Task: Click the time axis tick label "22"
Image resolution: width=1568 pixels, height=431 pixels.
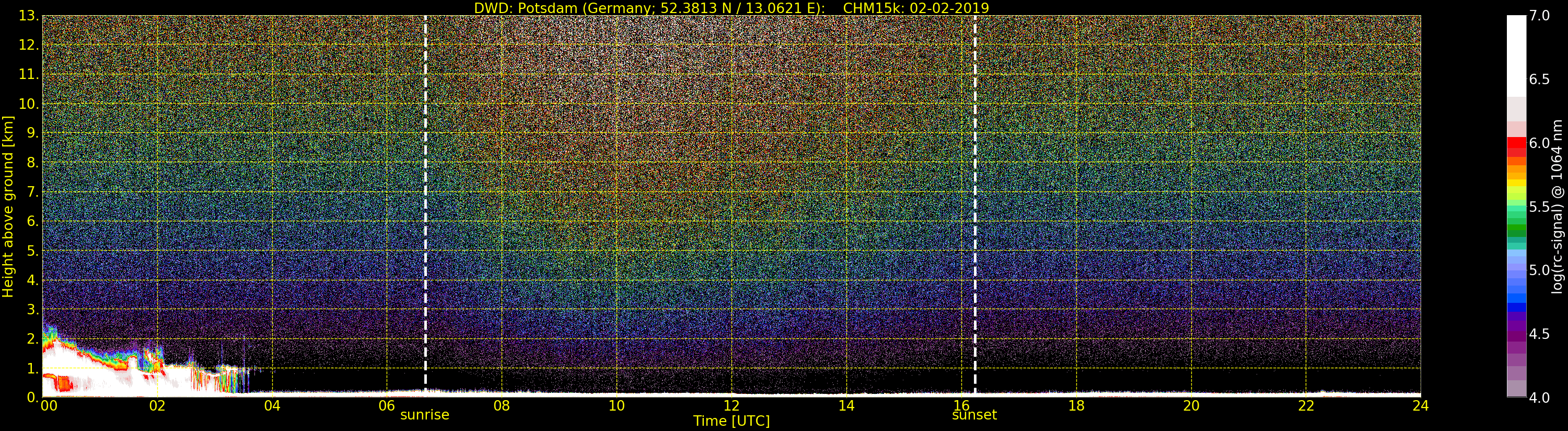Action: coord(1306,405)
